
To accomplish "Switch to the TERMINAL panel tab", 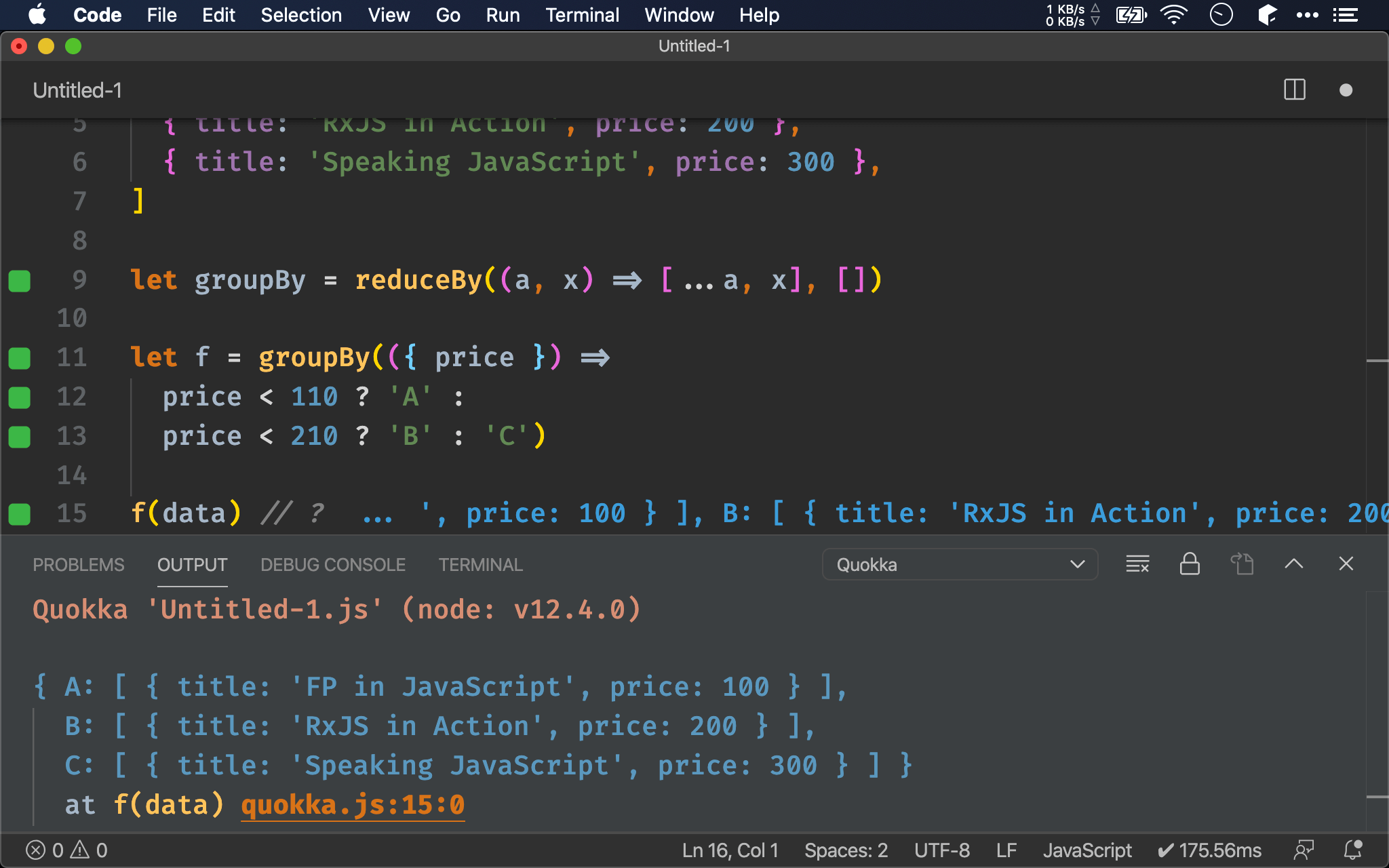I will [480, 565].
